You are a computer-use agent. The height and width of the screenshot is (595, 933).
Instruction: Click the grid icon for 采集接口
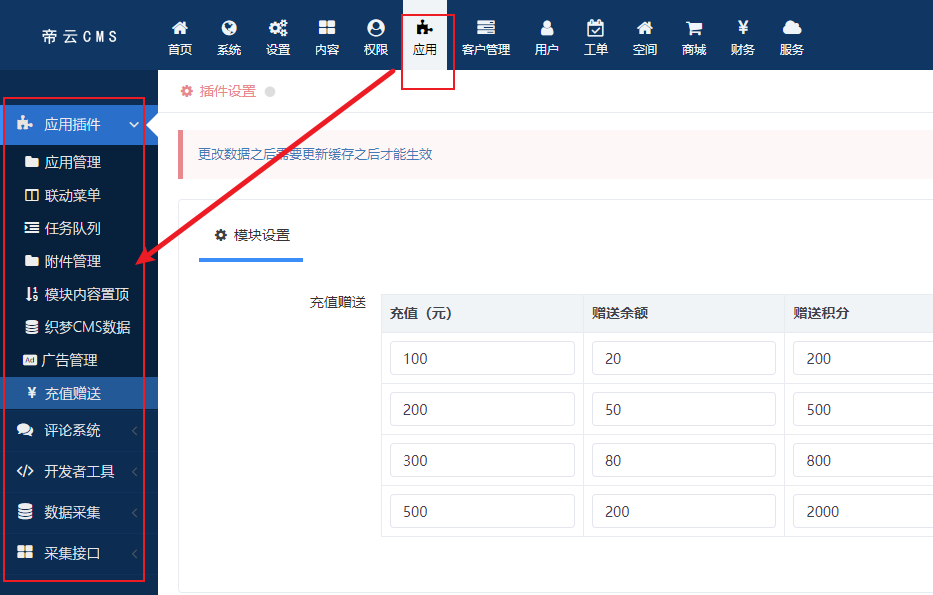(25, 552)
